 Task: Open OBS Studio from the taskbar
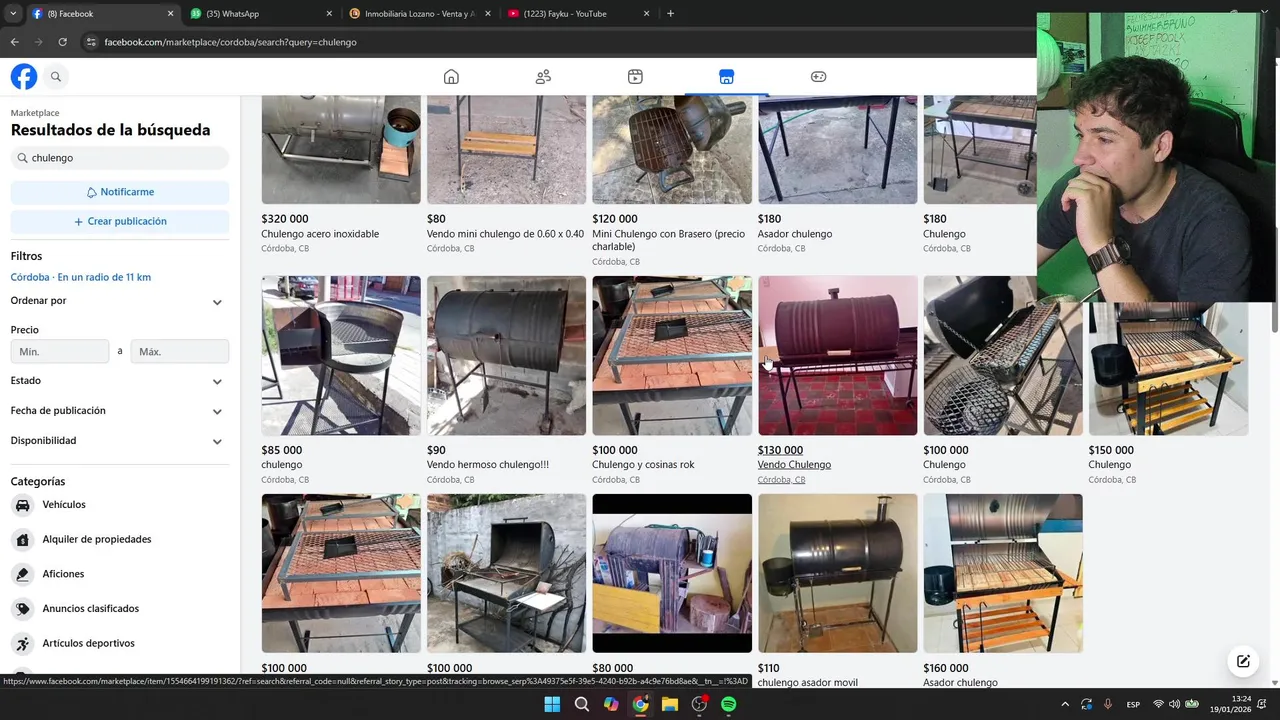tap(699, 704)
